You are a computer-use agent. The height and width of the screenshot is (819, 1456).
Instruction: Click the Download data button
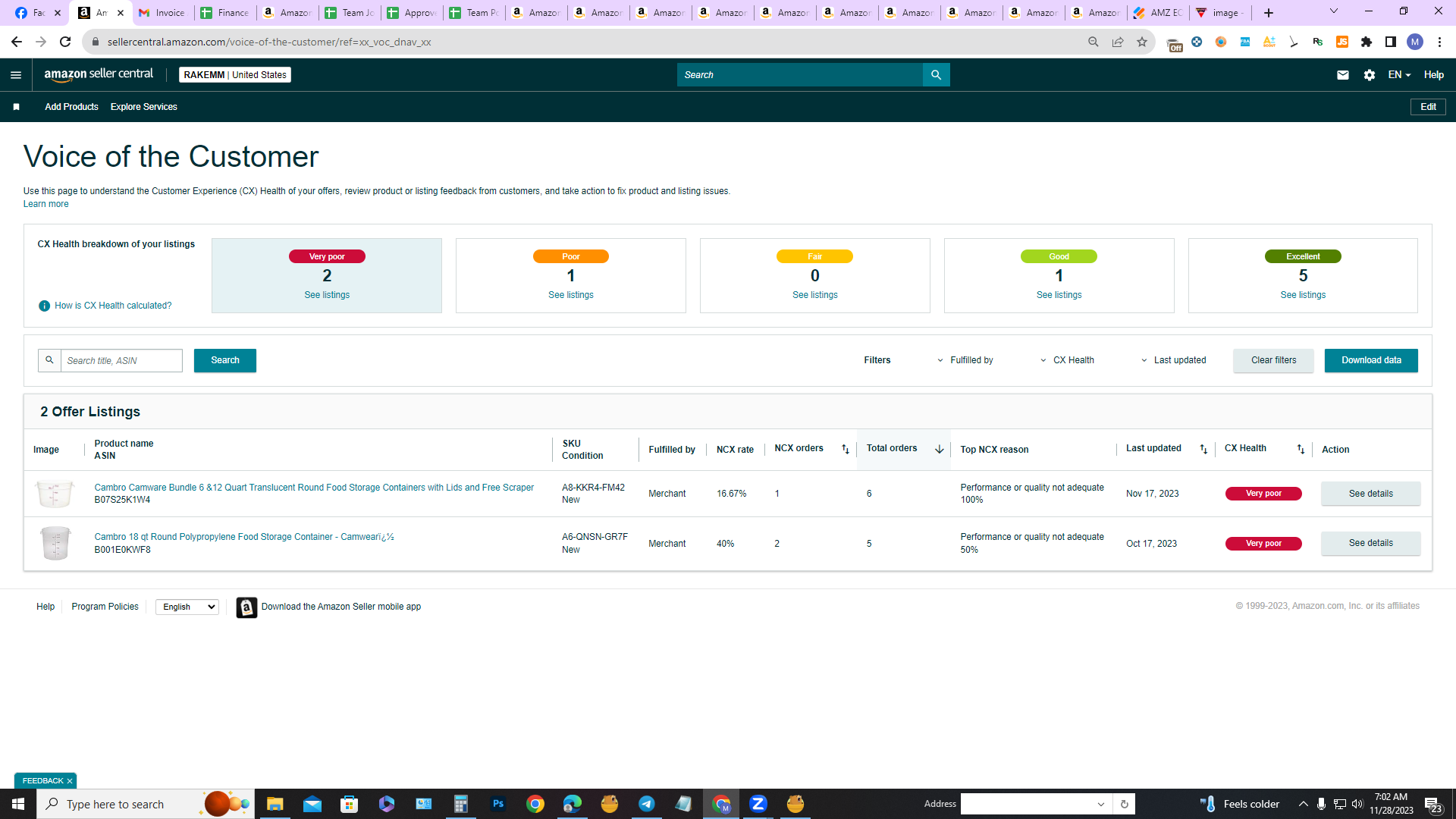1371,360
